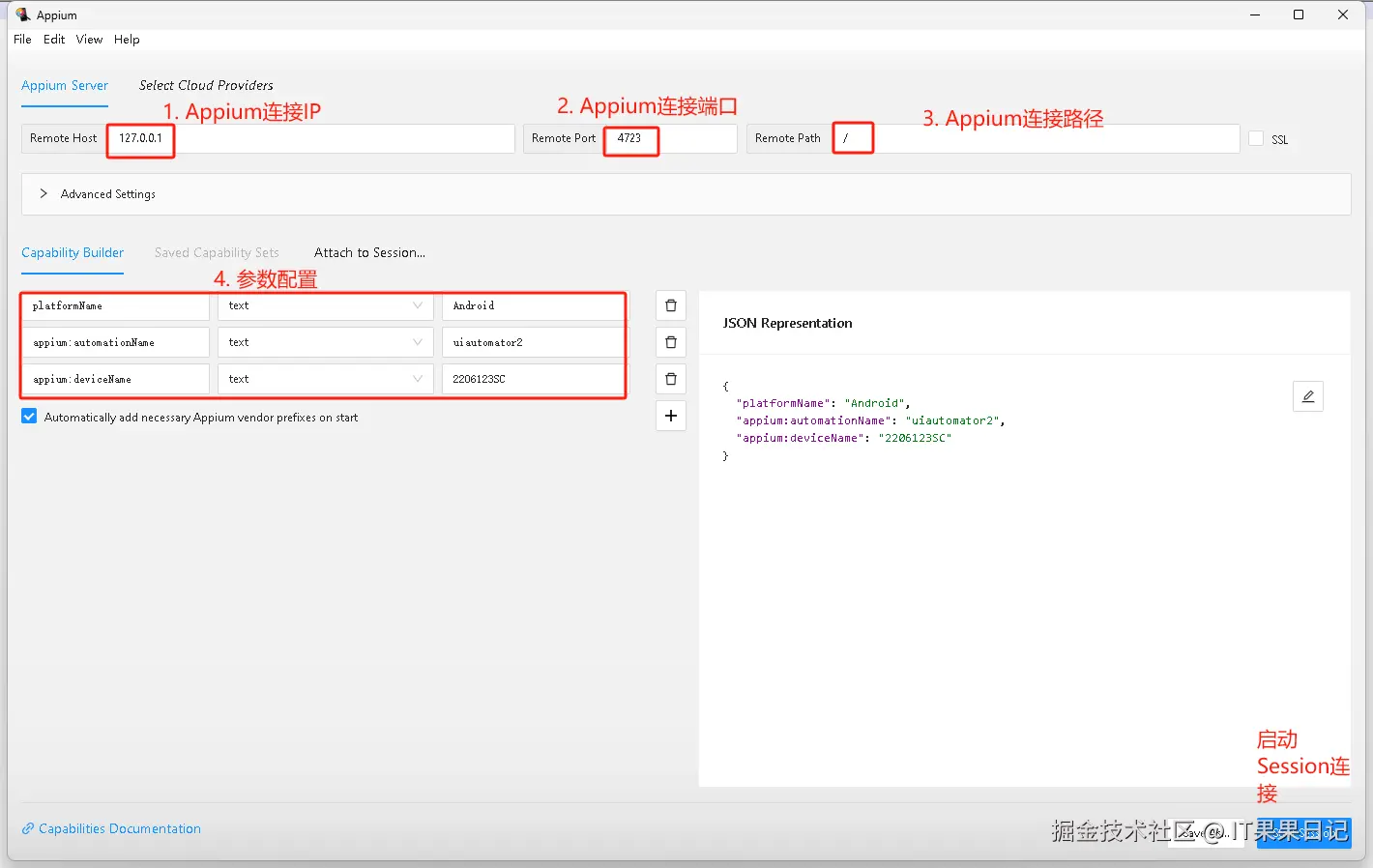
Task: Click the "appium:automationName" JSON line
Action: 870,420
